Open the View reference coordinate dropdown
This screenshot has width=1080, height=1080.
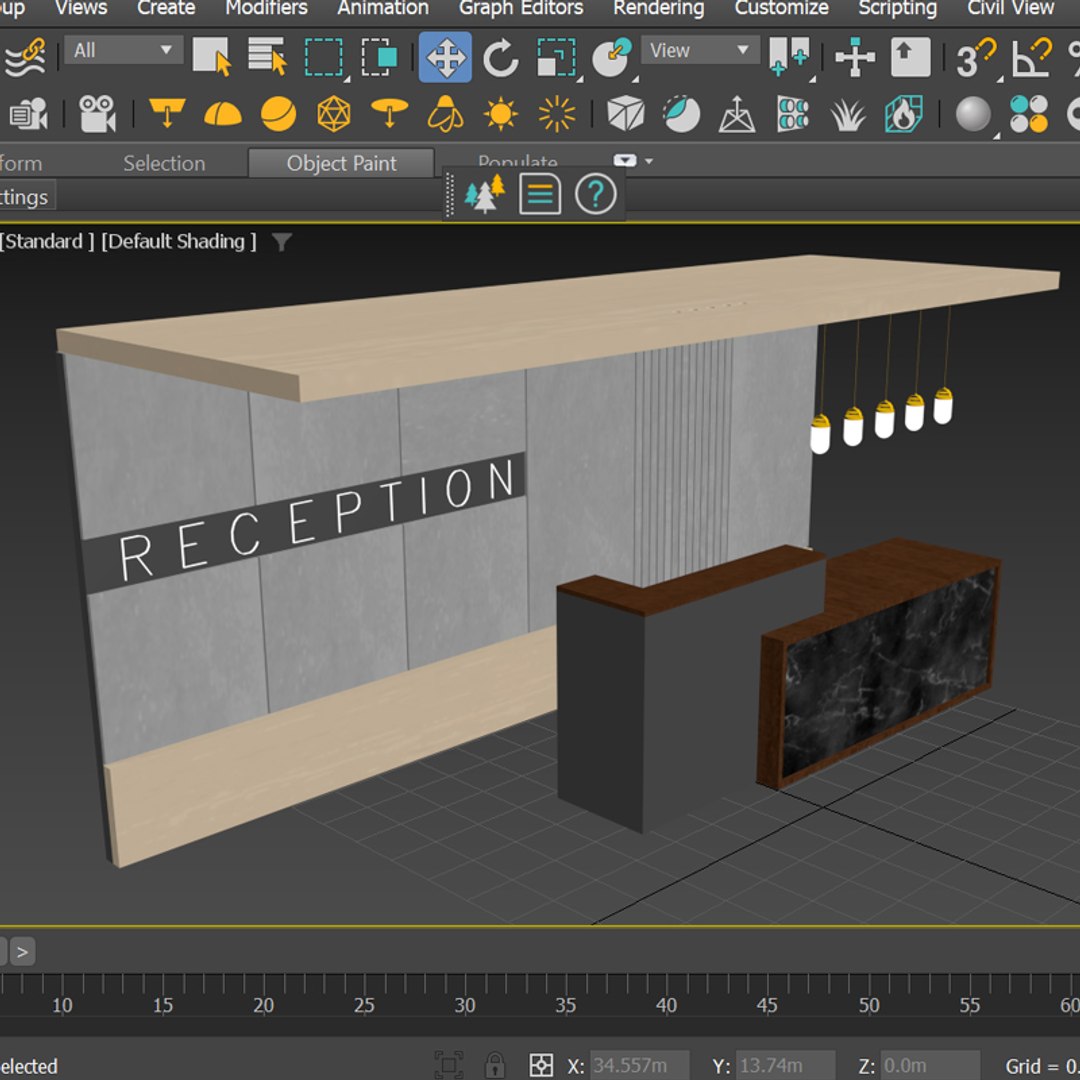tap(700, 50)
